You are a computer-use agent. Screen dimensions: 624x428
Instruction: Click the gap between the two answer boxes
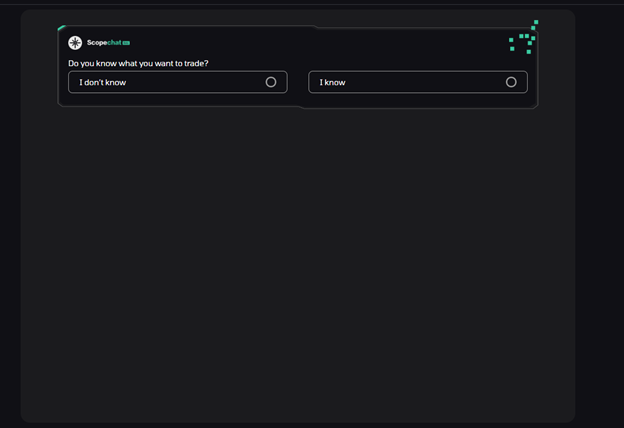298,82
